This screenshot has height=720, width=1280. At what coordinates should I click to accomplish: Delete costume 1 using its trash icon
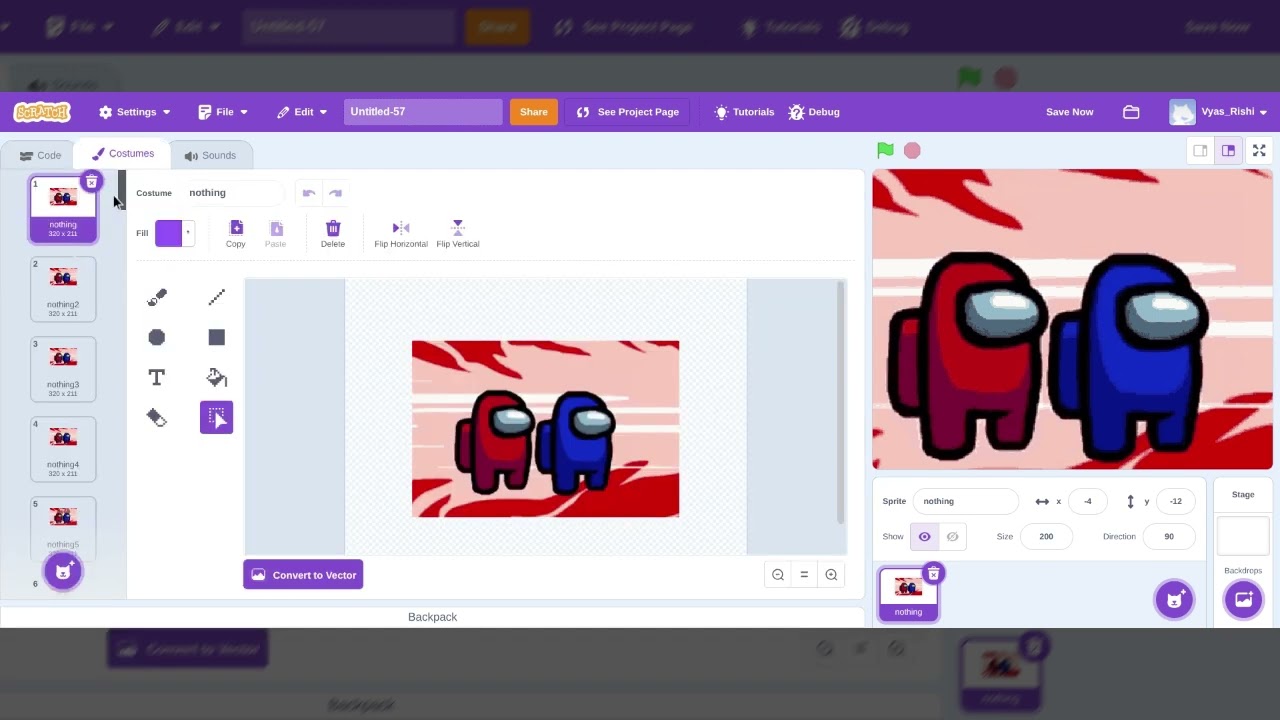click(x=91, y=181)
